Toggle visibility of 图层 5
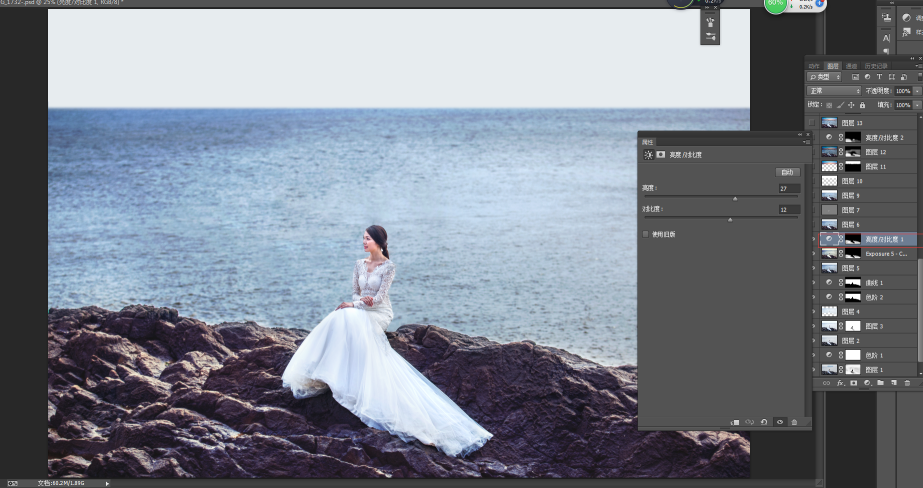Screen dimensions: 923x488 (x=814, y=268)
